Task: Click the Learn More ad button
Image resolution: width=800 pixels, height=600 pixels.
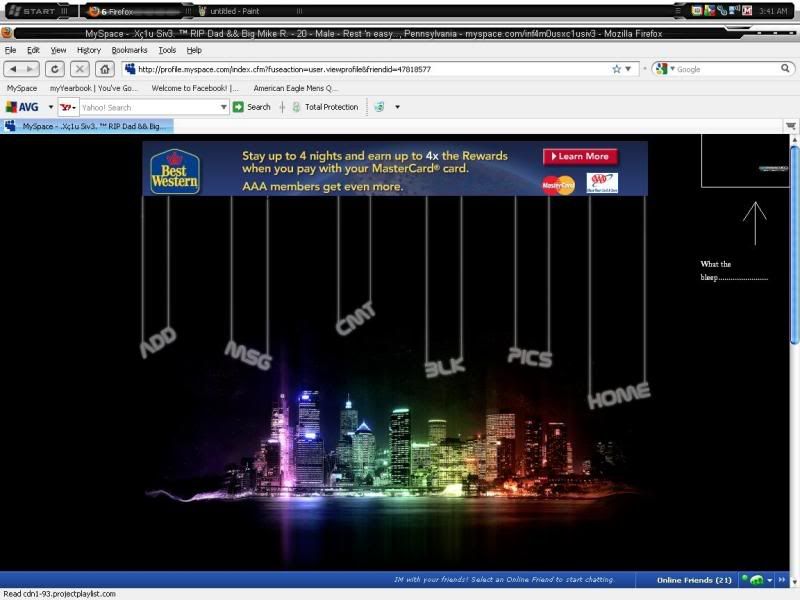Action: (580, 156)
